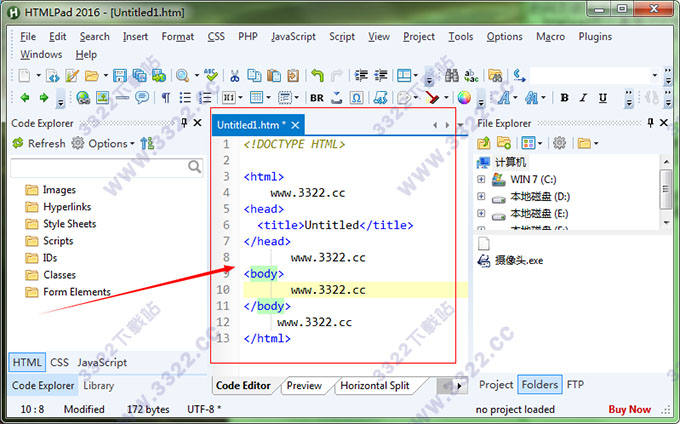Insert a hyperlink with the globe-link icon

[x=83, y=98]
